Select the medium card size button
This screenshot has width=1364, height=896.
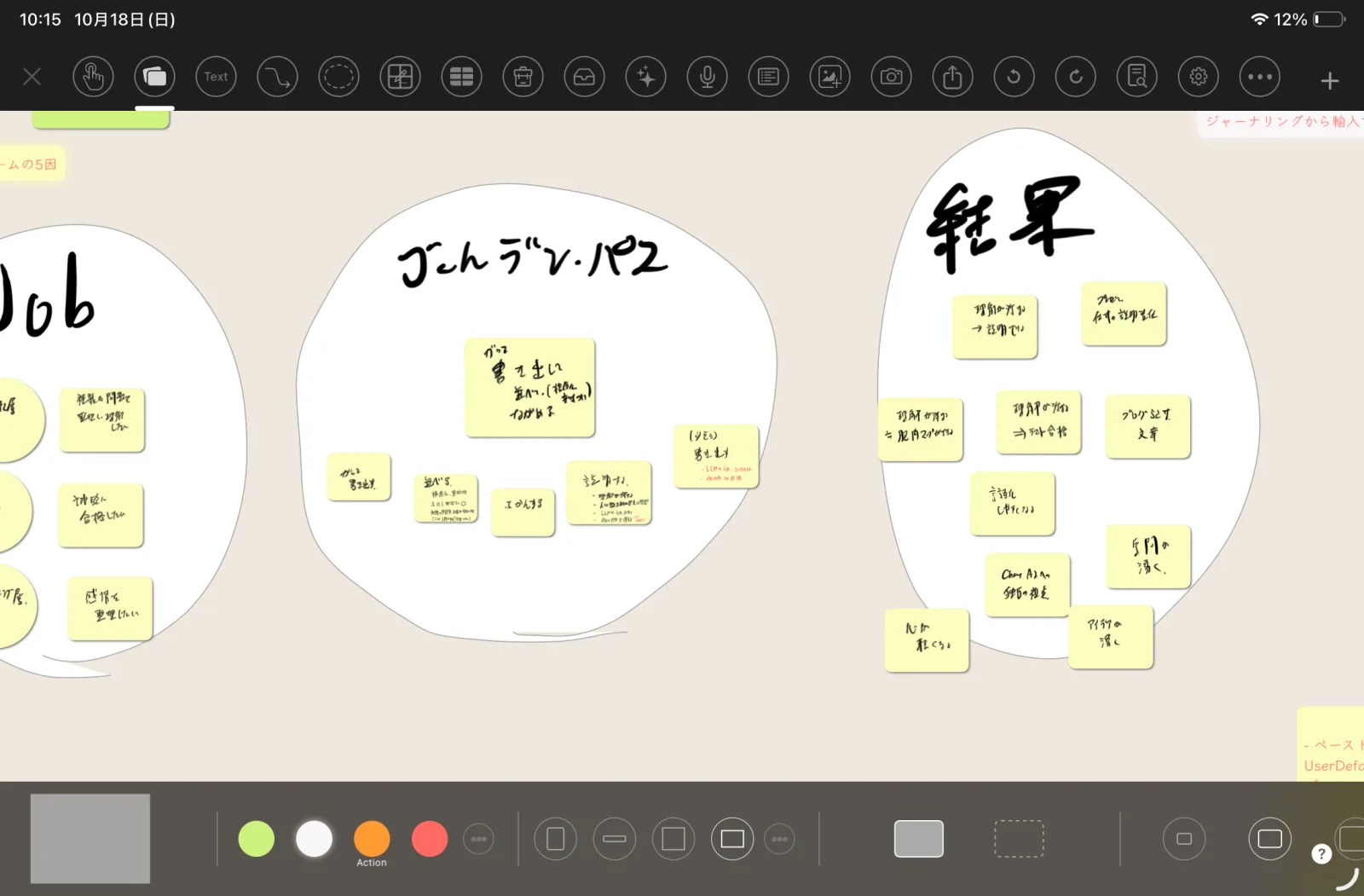coord(1269,839)
